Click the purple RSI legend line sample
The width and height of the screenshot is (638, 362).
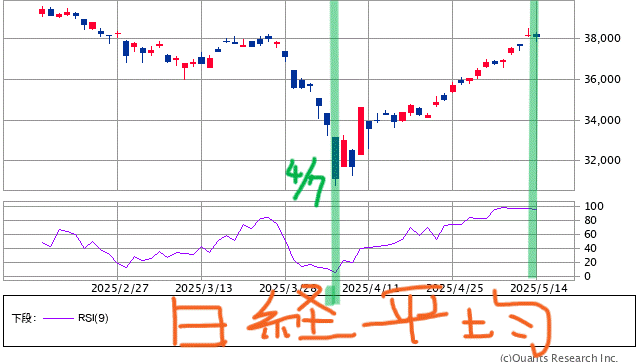[58, 318]
